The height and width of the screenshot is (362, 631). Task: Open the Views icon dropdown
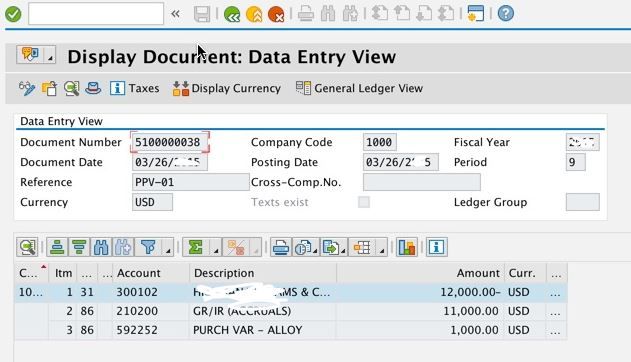click(305, 247)
